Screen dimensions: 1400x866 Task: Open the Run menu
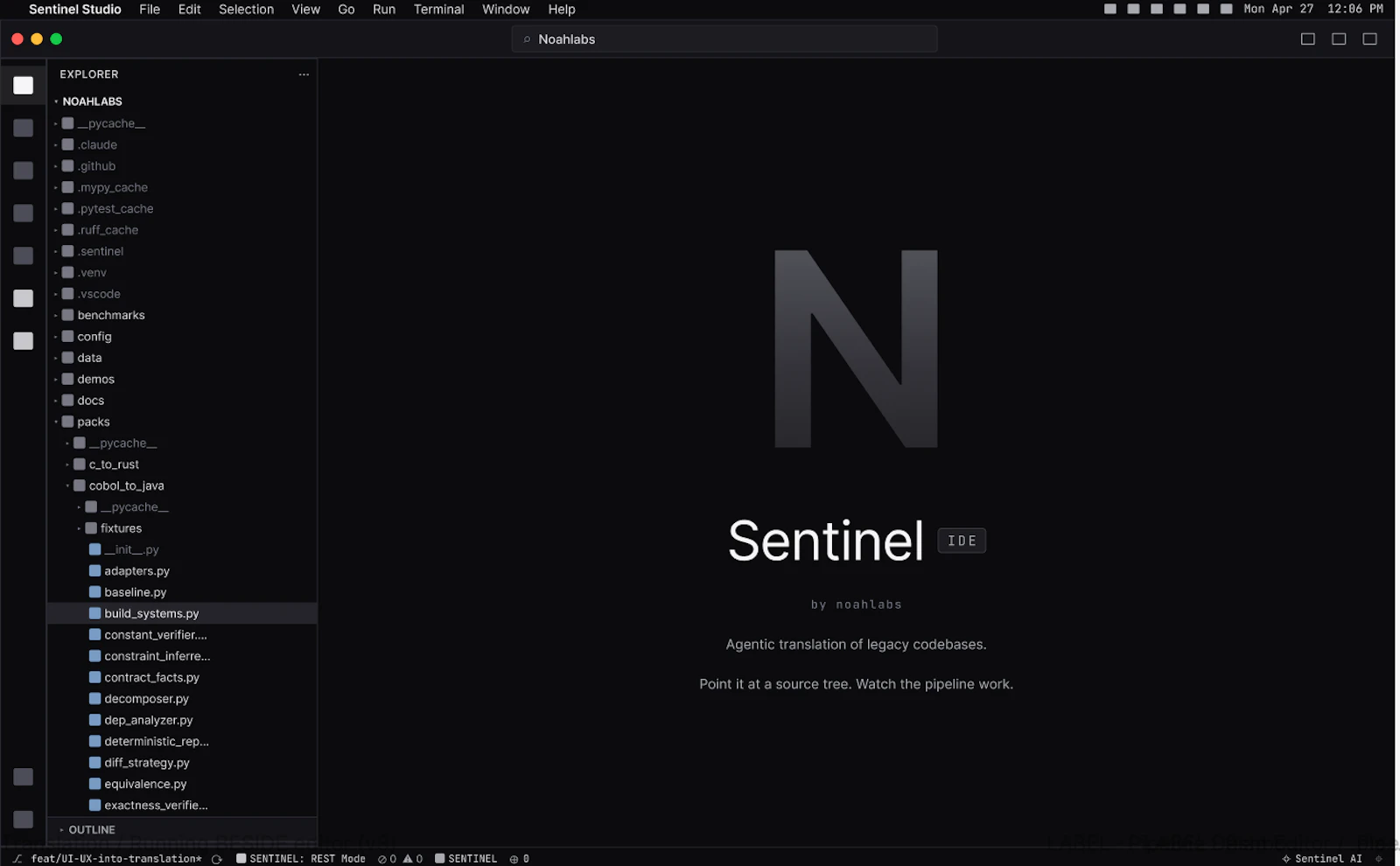tap(384, 10)
